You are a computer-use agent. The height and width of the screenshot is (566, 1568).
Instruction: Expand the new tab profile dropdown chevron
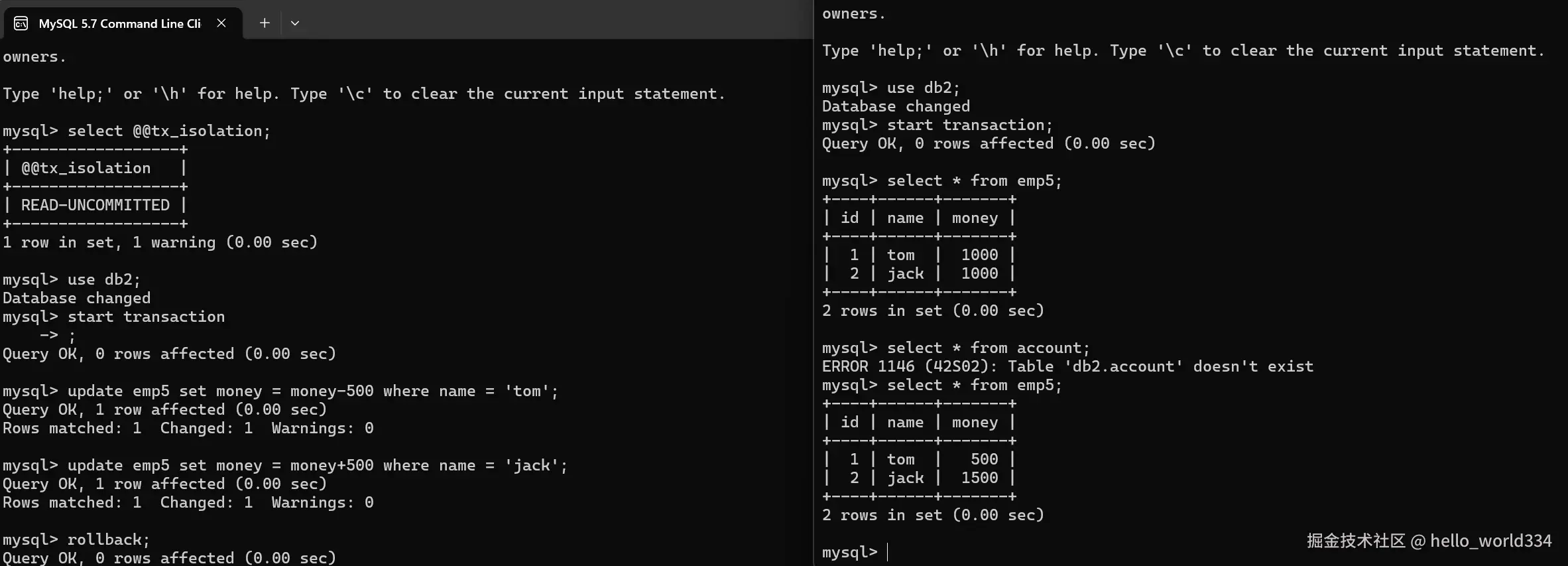[295, 23]
